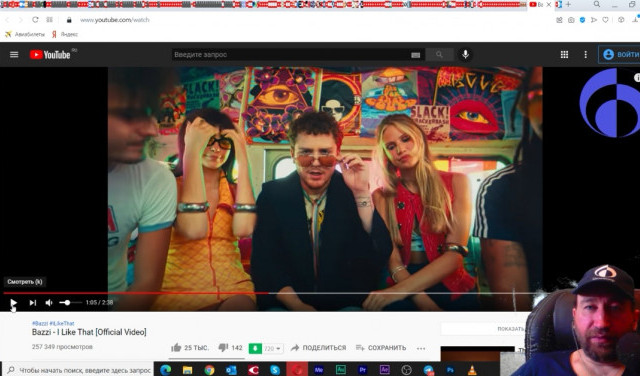Open the YouTube hamburger guide menu
Screen dimensions: 640x376
click(14, 54)
